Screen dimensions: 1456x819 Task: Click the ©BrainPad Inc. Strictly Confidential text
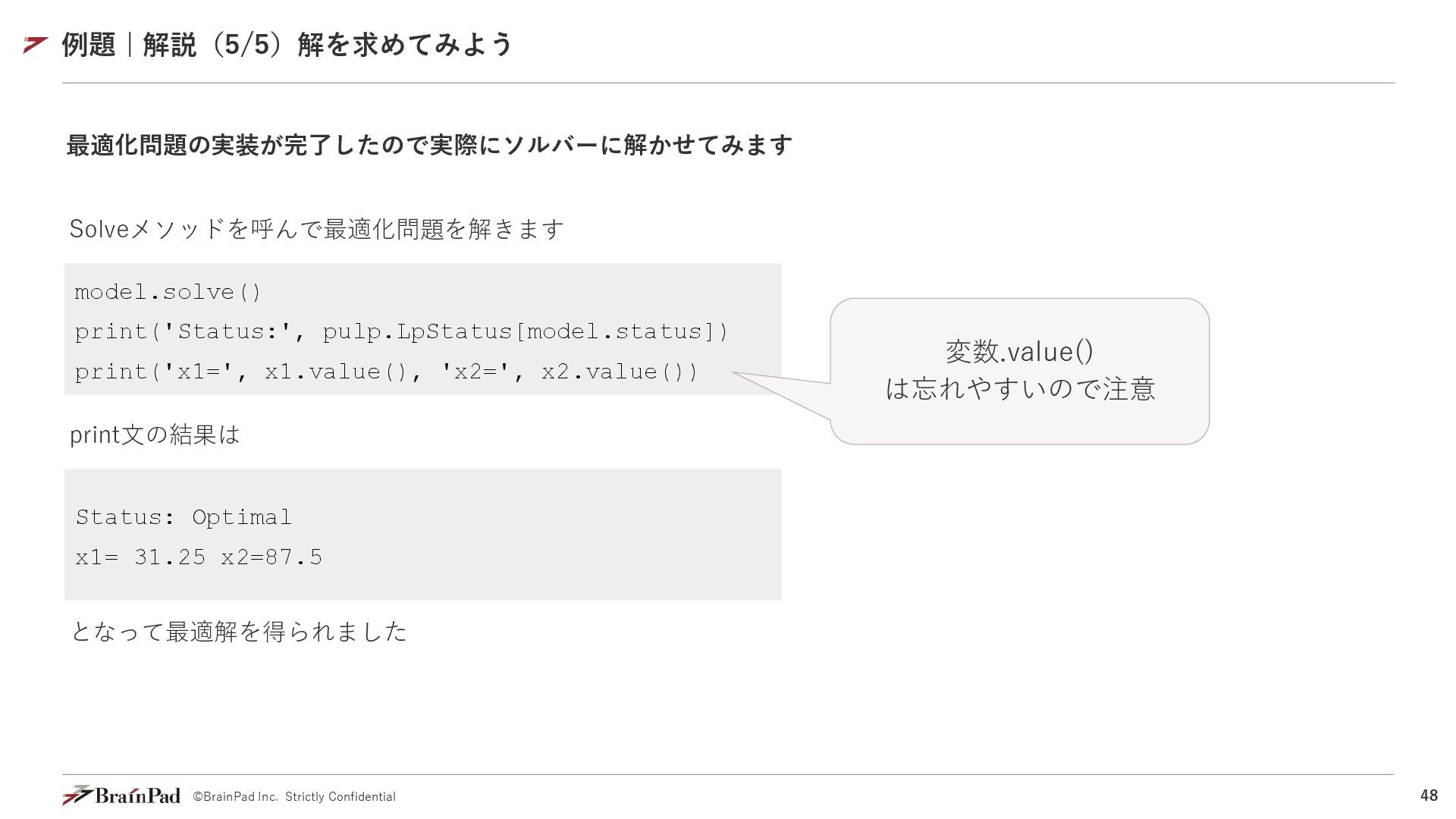(x=294, y=796)
